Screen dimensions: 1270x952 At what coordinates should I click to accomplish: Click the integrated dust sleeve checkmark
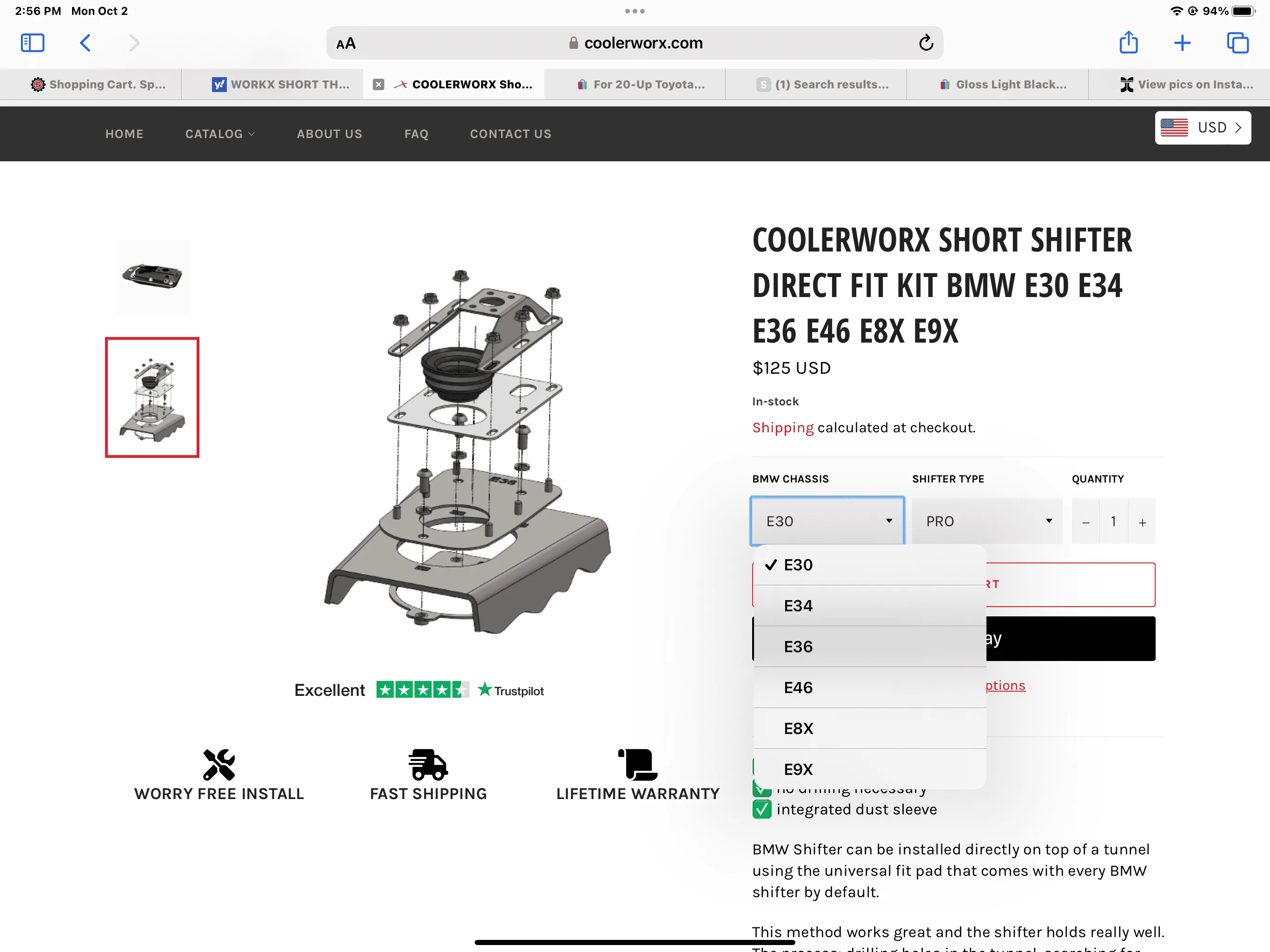(x=762, y=810)
